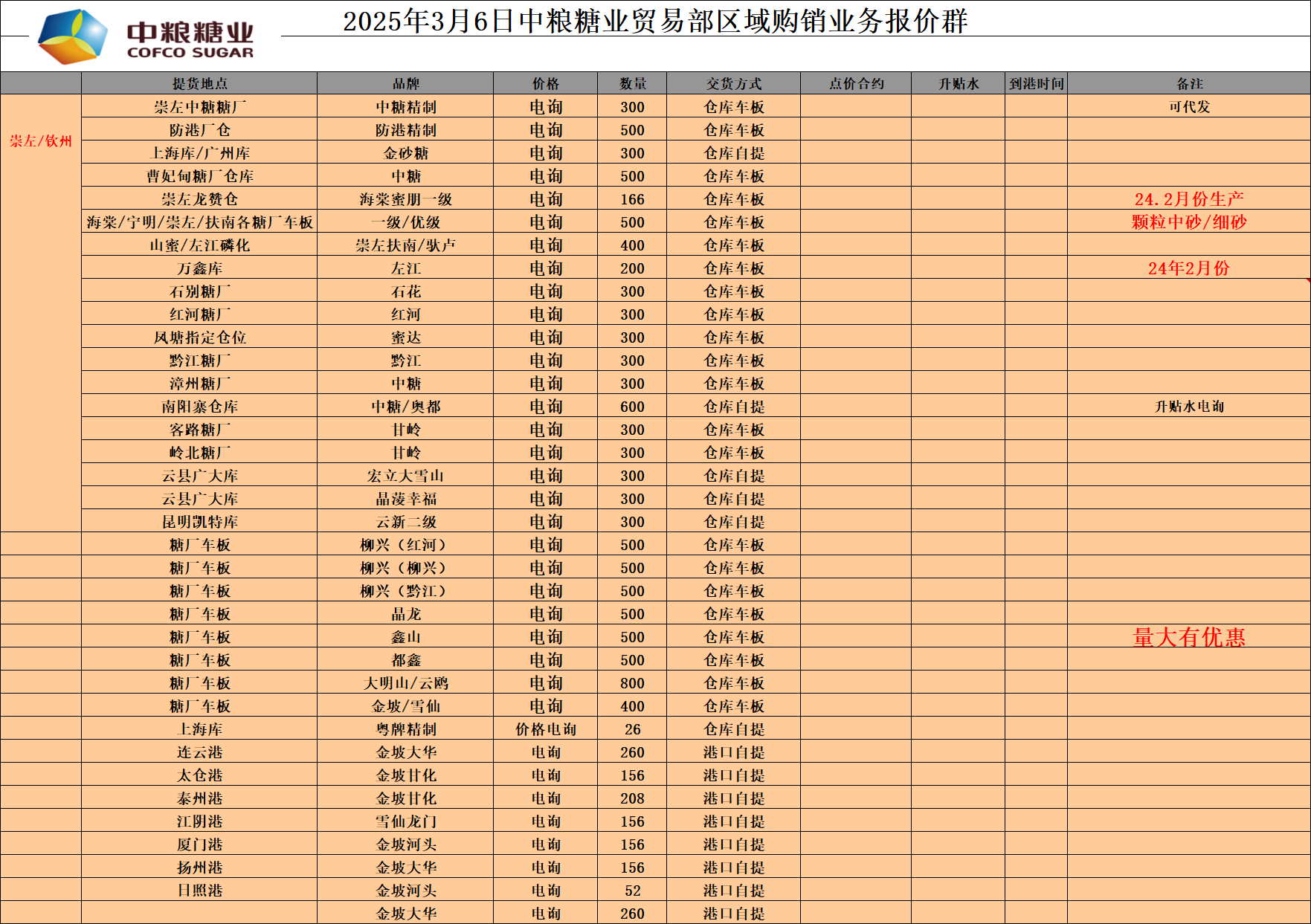1311x924 pixels.
Task: Select the 数量 column header
Action: click(632, 84)
